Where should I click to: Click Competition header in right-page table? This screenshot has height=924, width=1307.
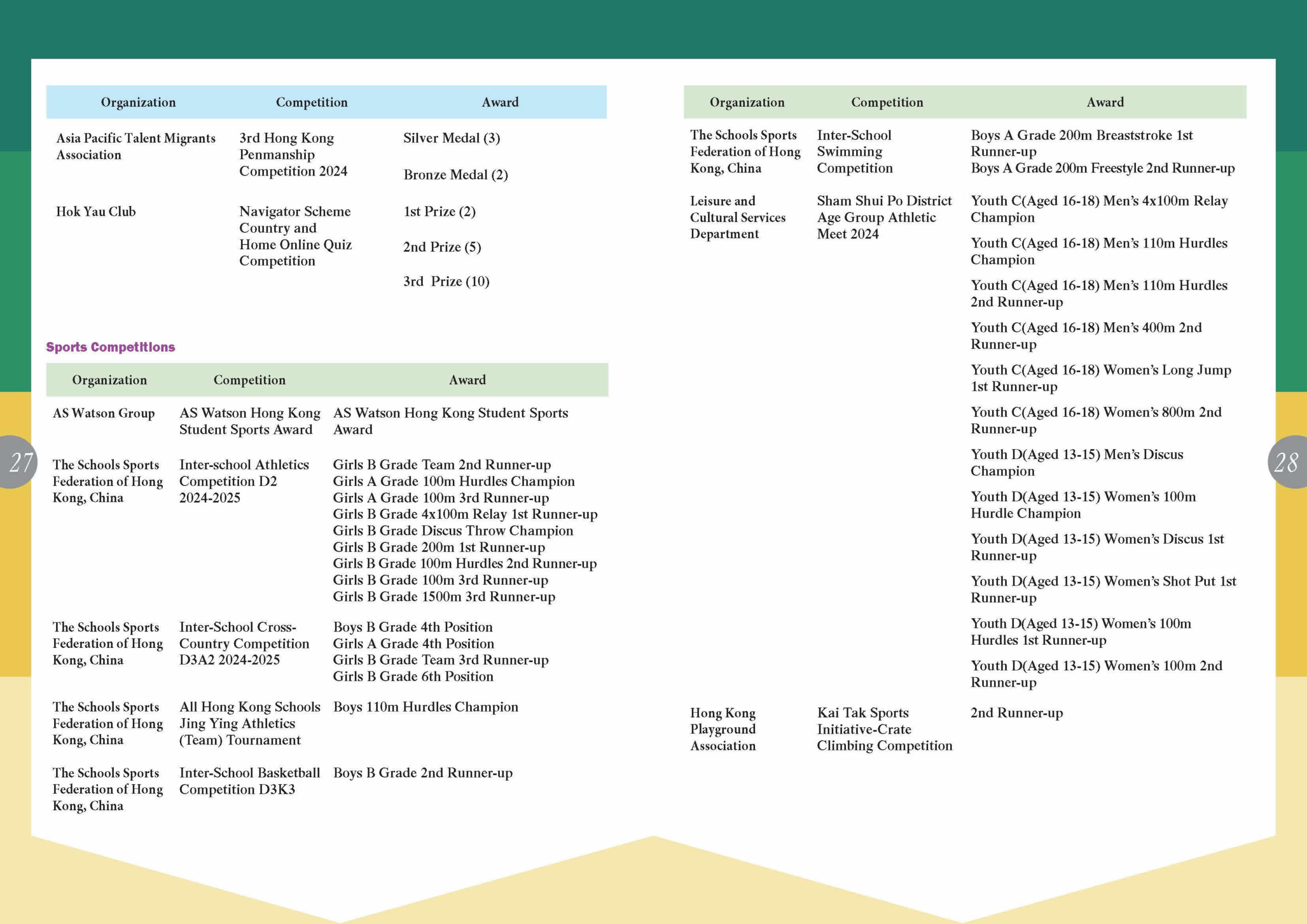pos(886,102)
